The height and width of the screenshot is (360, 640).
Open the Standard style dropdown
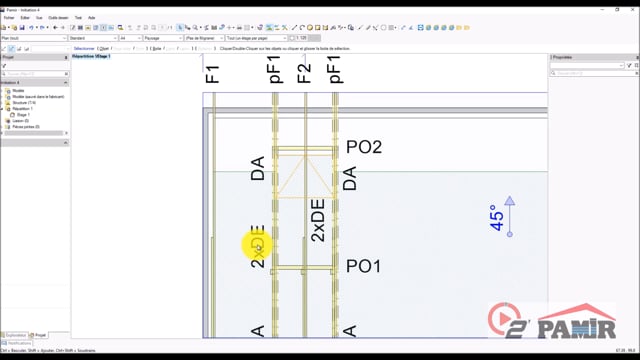tap(93, 38)
